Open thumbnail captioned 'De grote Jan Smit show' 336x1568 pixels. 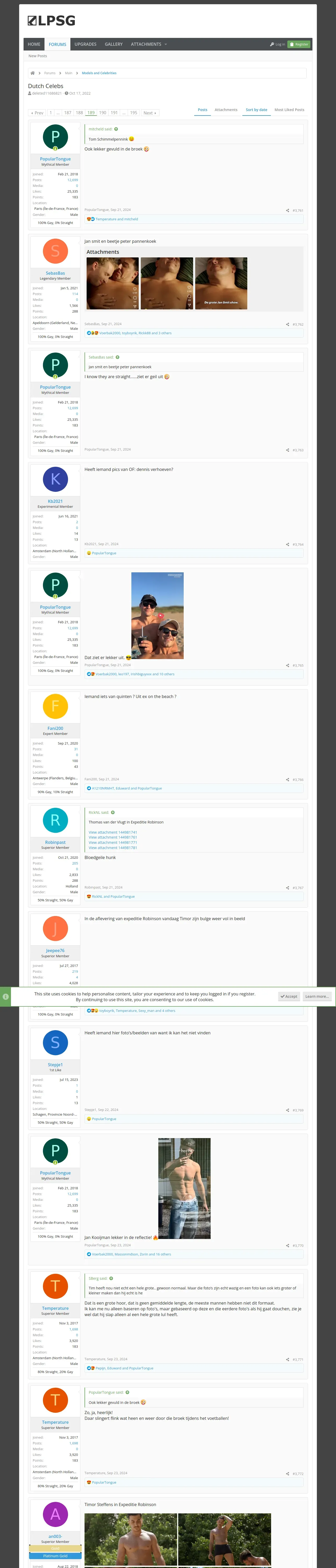[221, 284]
